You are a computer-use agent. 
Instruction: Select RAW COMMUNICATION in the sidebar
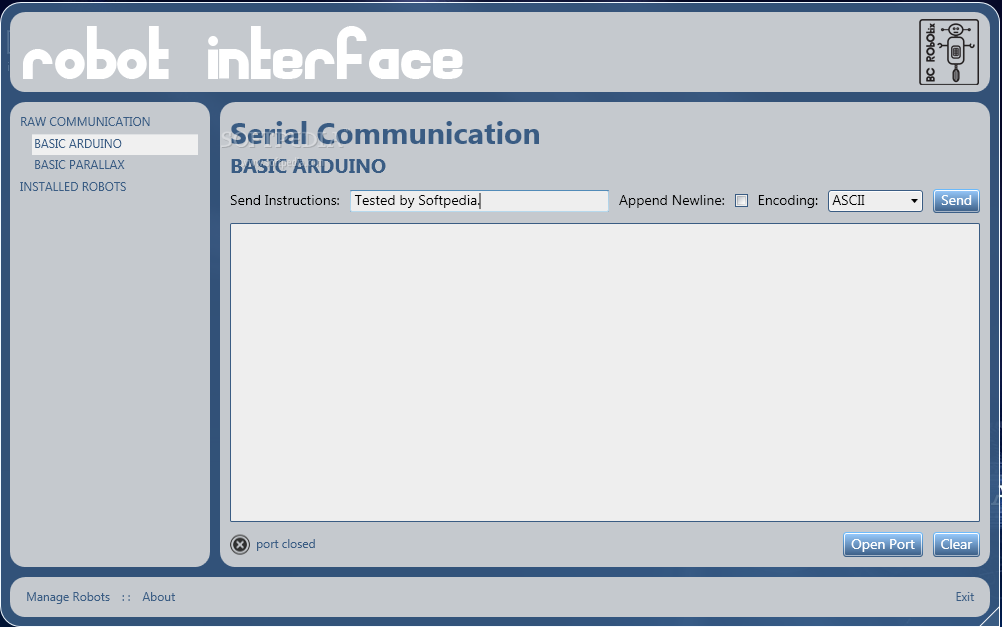[x=85, y=122]
